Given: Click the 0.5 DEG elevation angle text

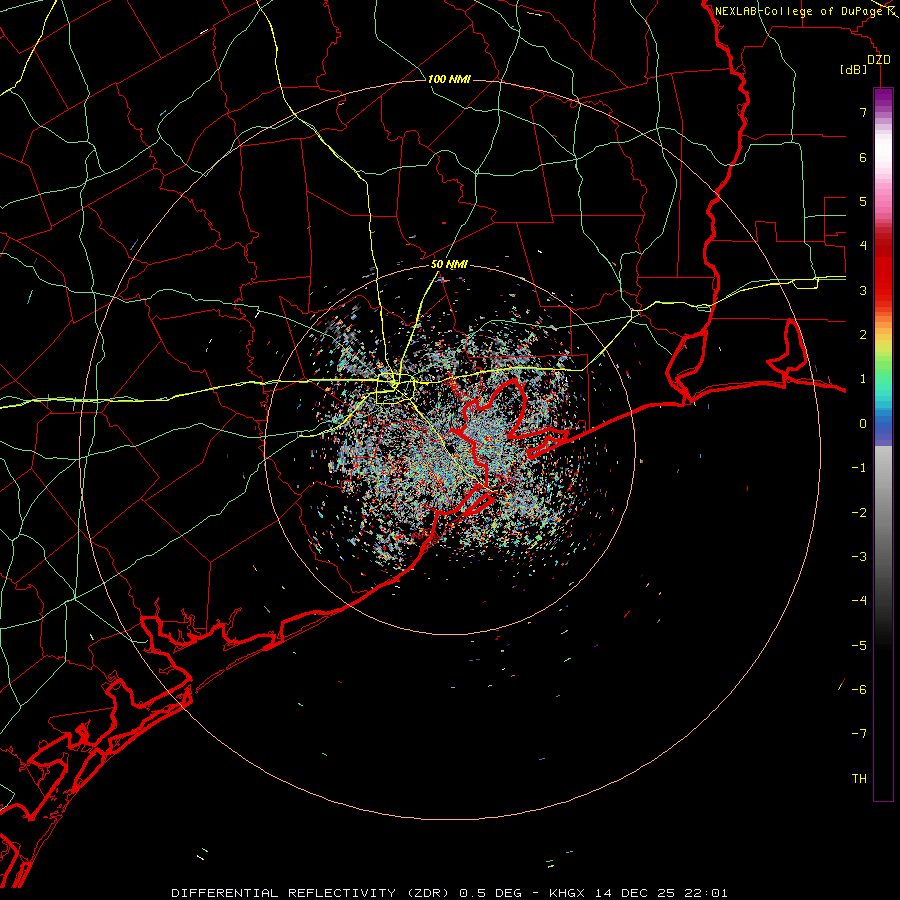Looking at the screenshot, I should point(491,893).
